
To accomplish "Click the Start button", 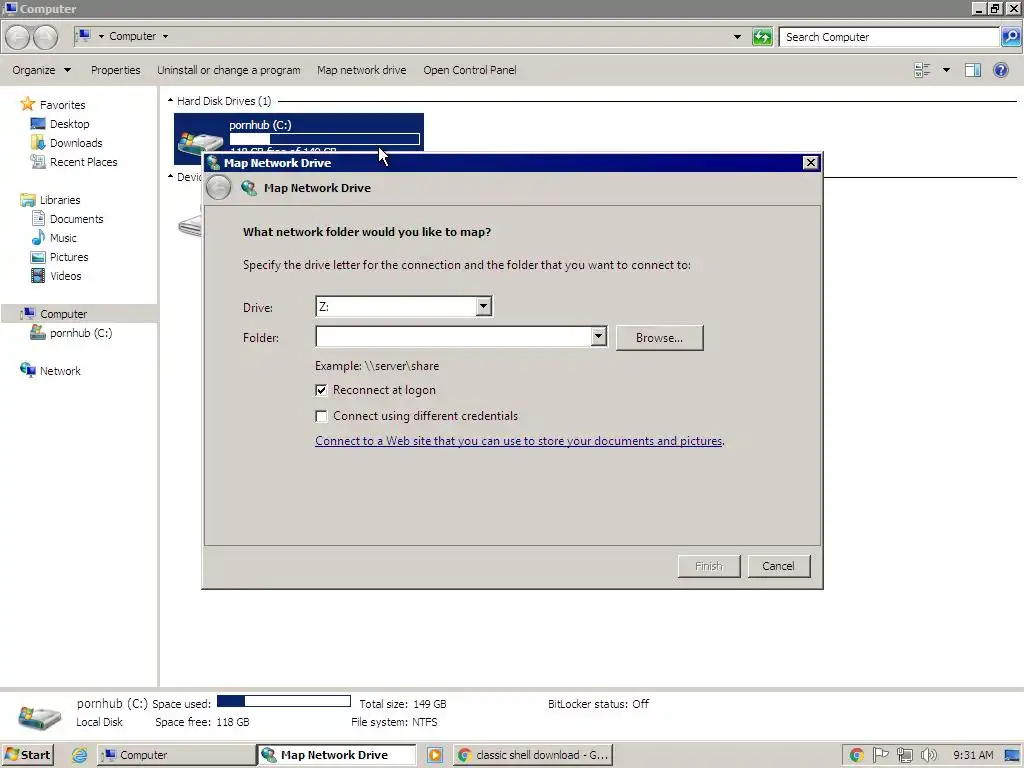I will click(x=27, y=755).
